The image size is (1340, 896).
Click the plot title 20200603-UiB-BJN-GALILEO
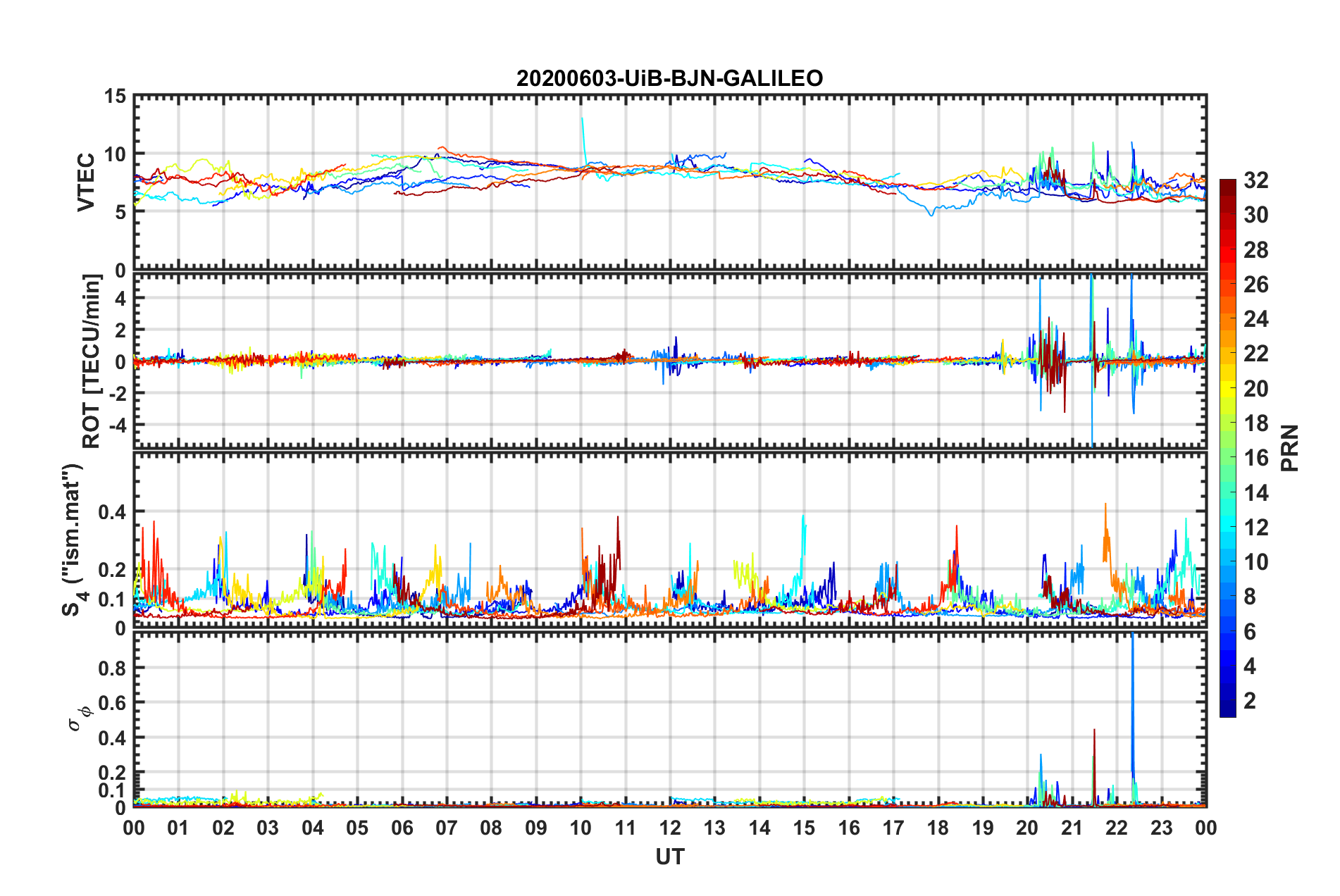(x=669, y=78)
